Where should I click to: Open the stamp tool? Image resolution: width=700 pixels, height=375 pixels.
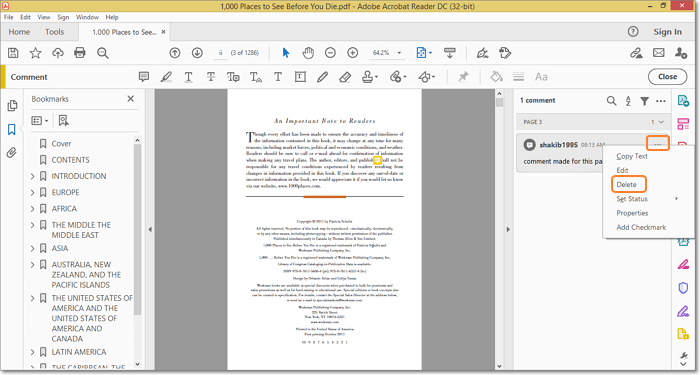click(370, 77)
